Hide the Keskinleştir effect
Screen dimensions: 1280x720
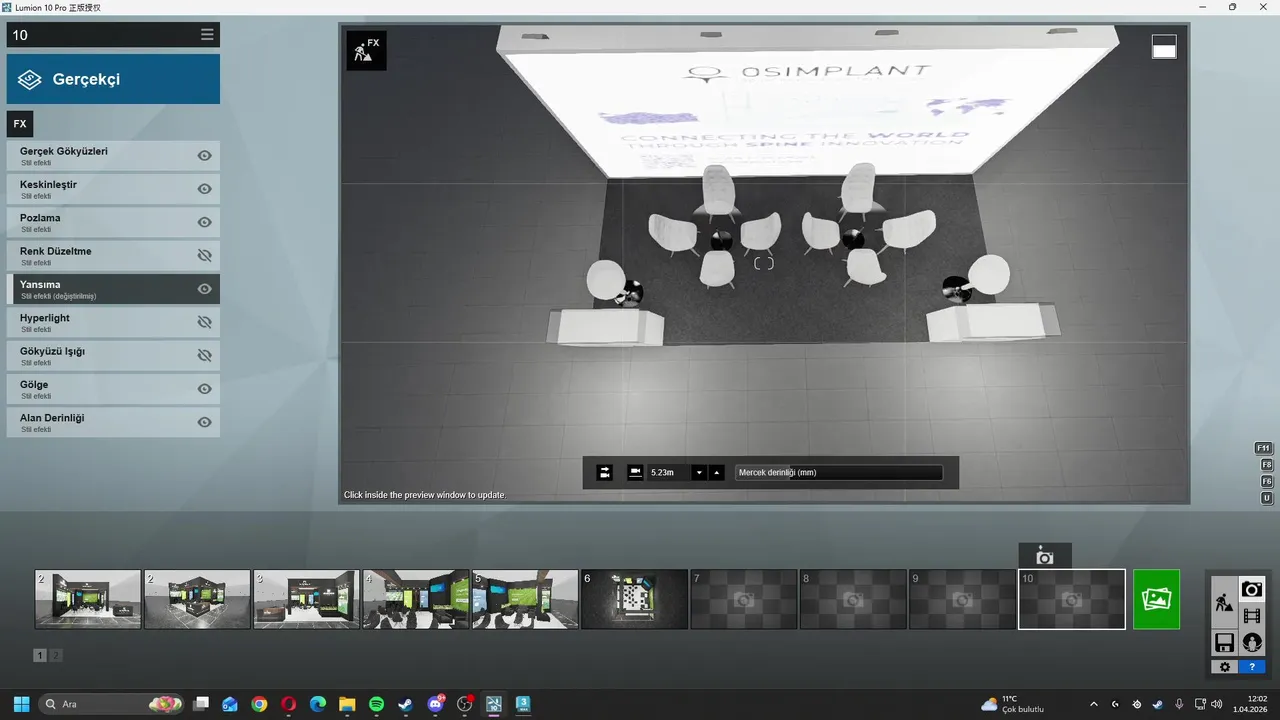pos(204,189)
